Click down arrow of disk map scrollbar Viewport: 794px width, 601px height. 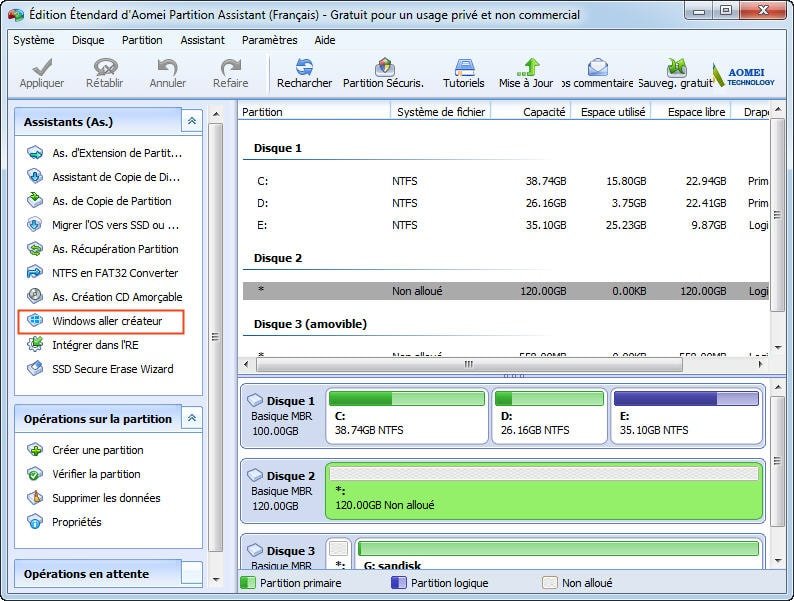pyautogui.click(x=777, y=560)
